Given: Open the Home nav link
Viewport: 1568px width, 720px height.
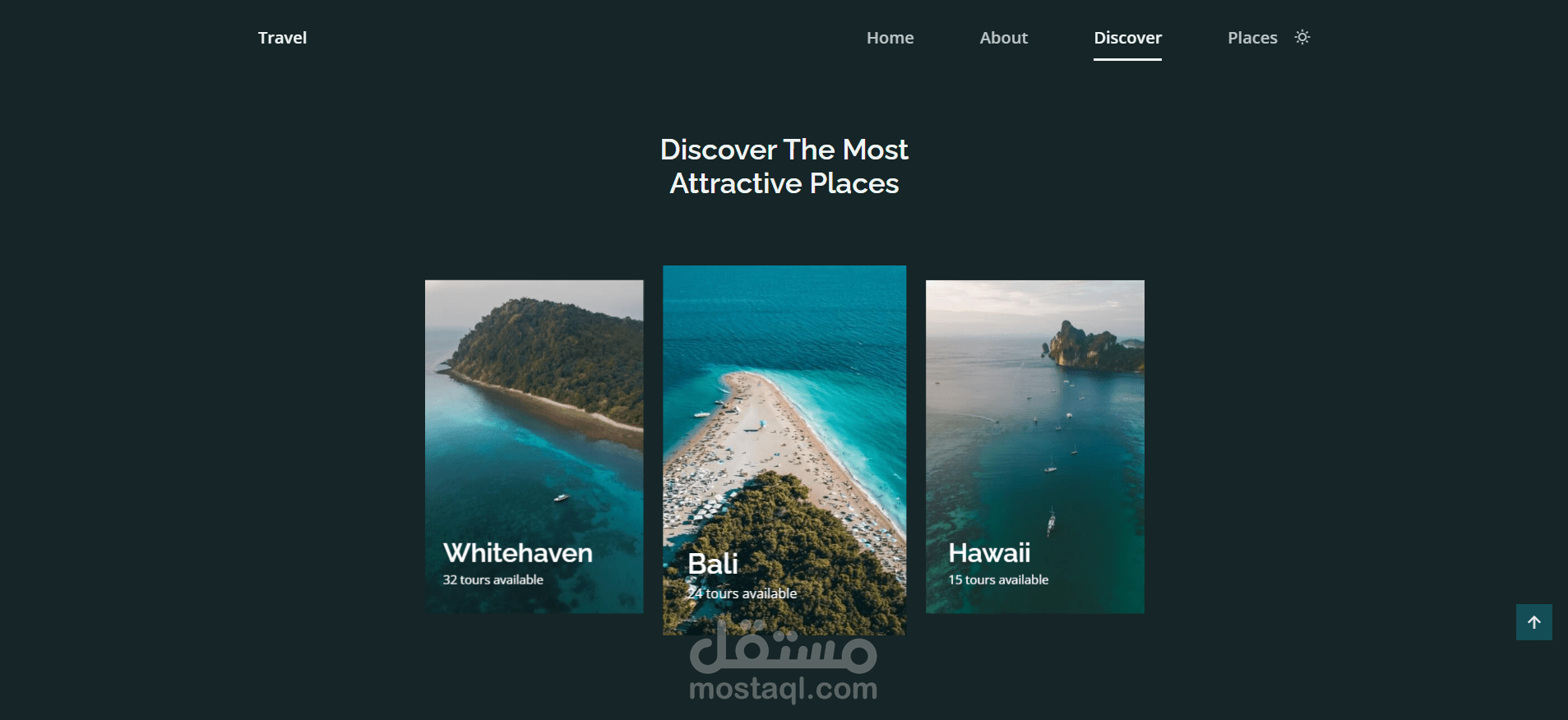Looking at the screenshot, I should 890,38.
